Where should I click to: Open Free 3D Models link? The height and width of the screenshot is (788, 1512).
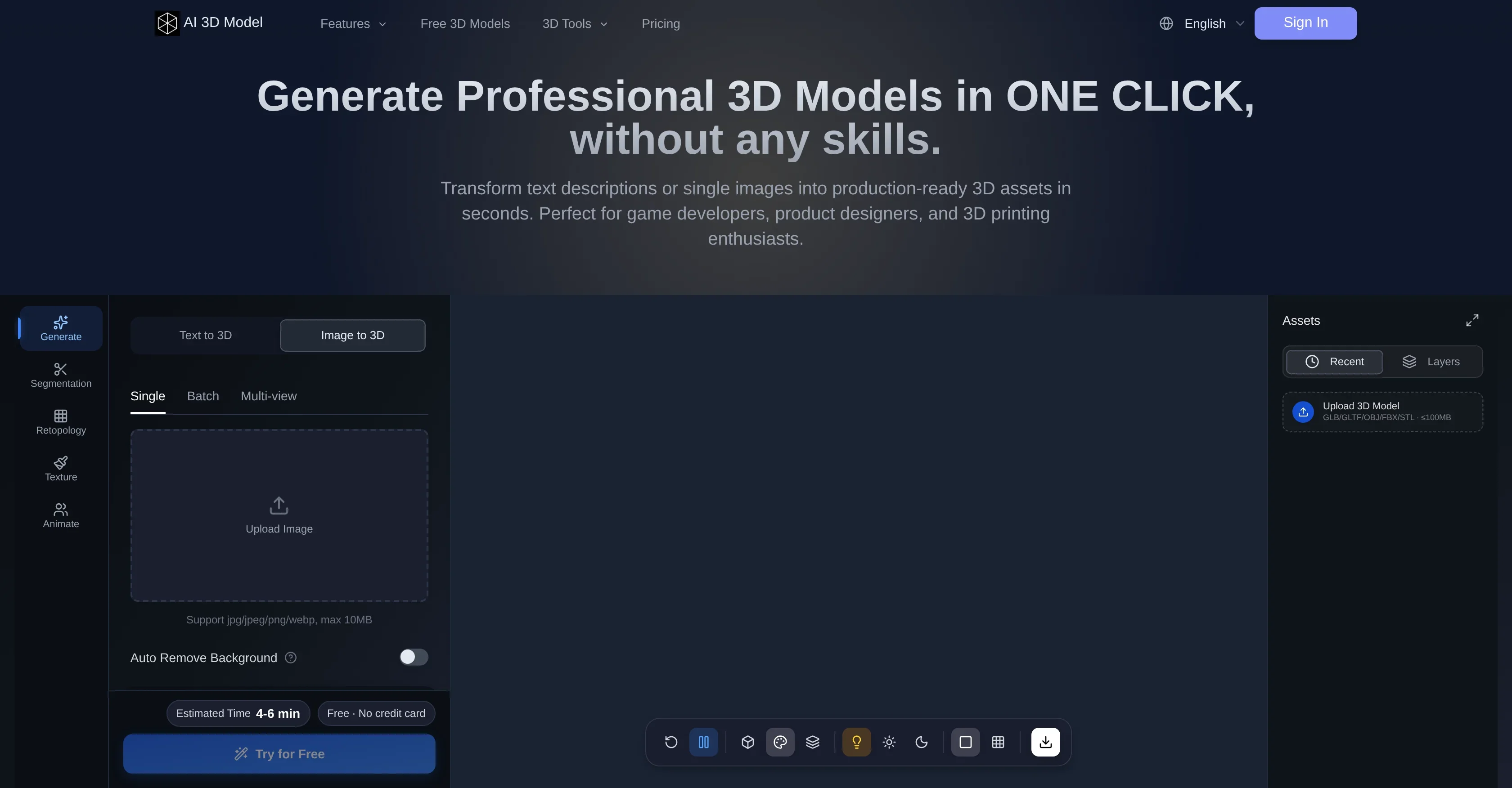point(465,23)
